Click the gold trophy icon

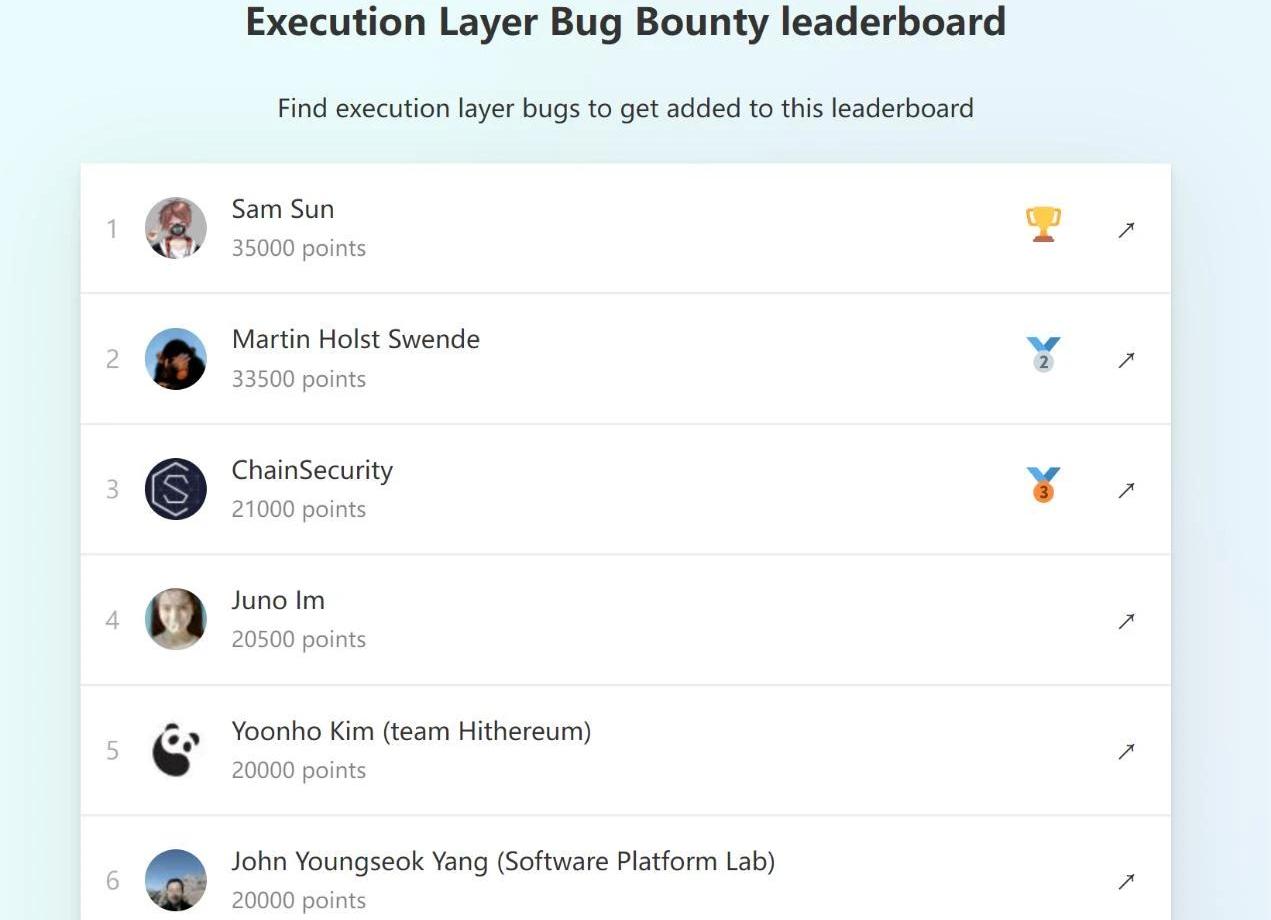pyautogui.click(x=1043, y=224)
